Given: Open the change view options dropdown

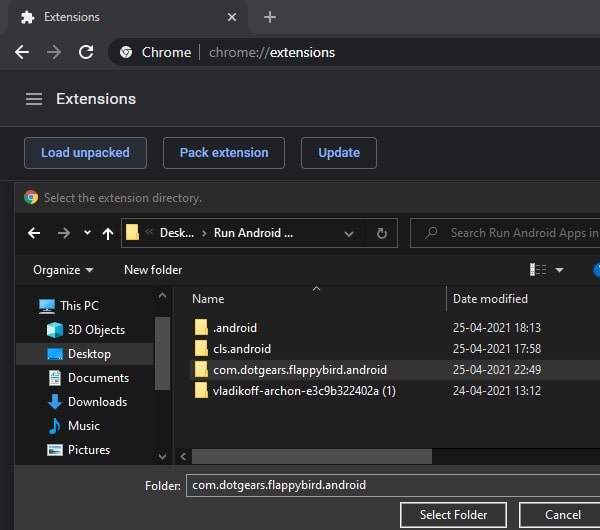Looking at the screenshot, I should (x=559, y=270).
